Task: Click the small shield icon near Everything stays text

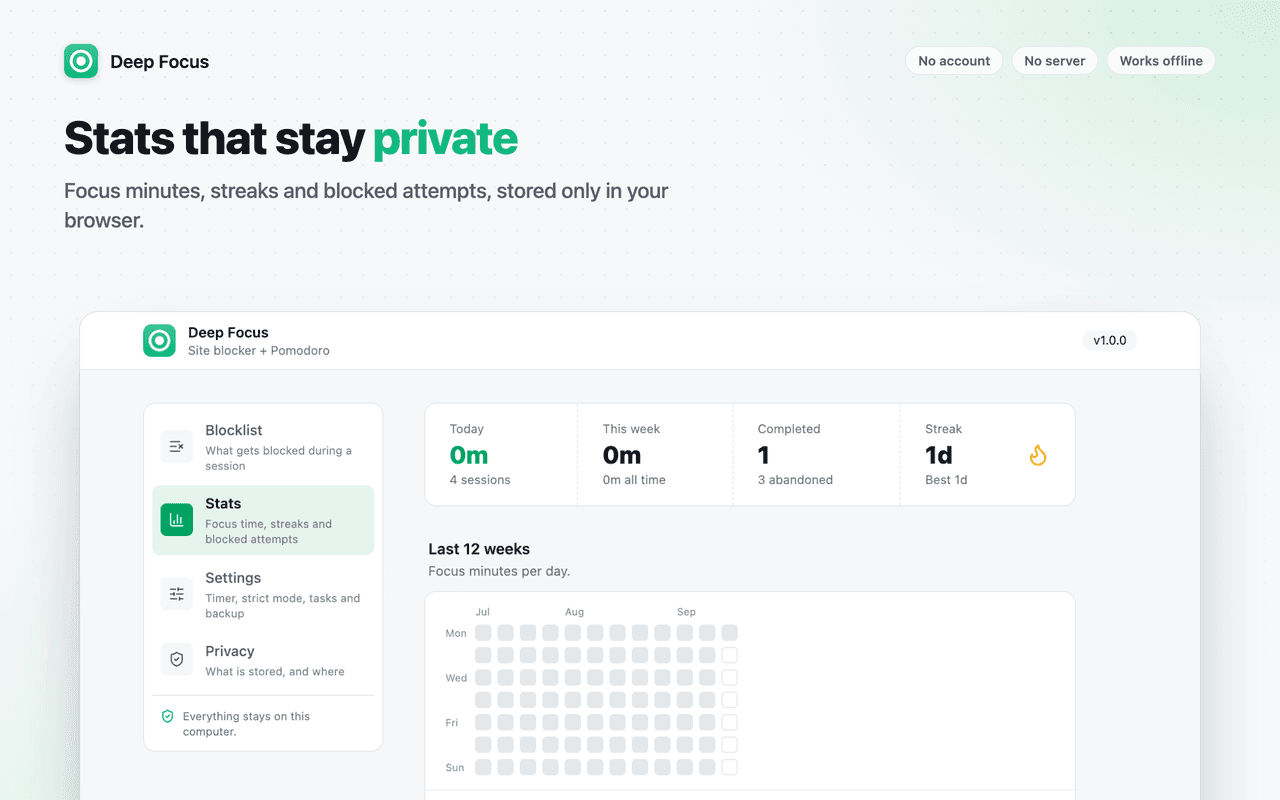Action: coord(168,717)
